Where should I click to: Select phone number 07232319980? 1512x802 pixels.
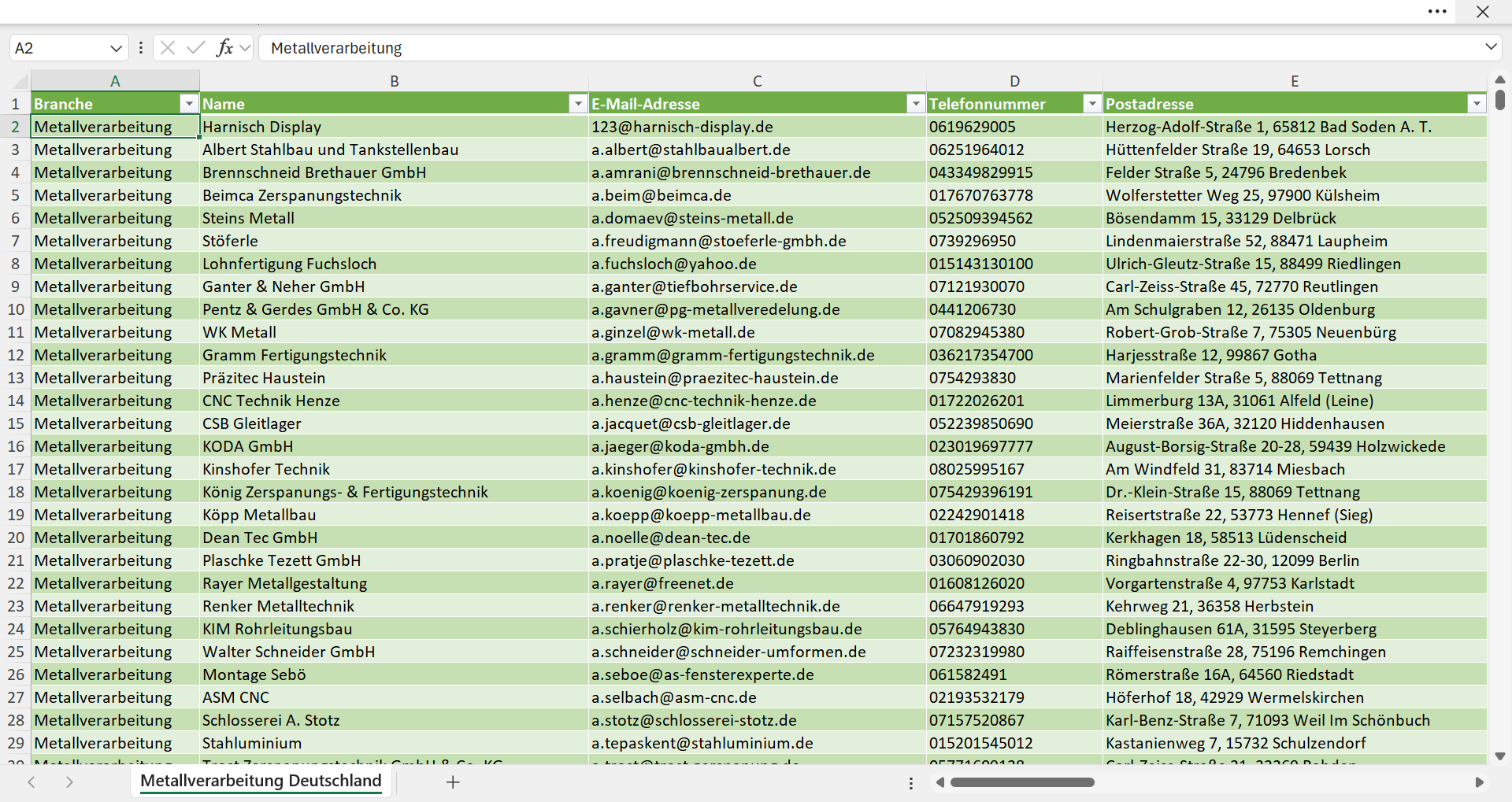(x=1014, y=652)
